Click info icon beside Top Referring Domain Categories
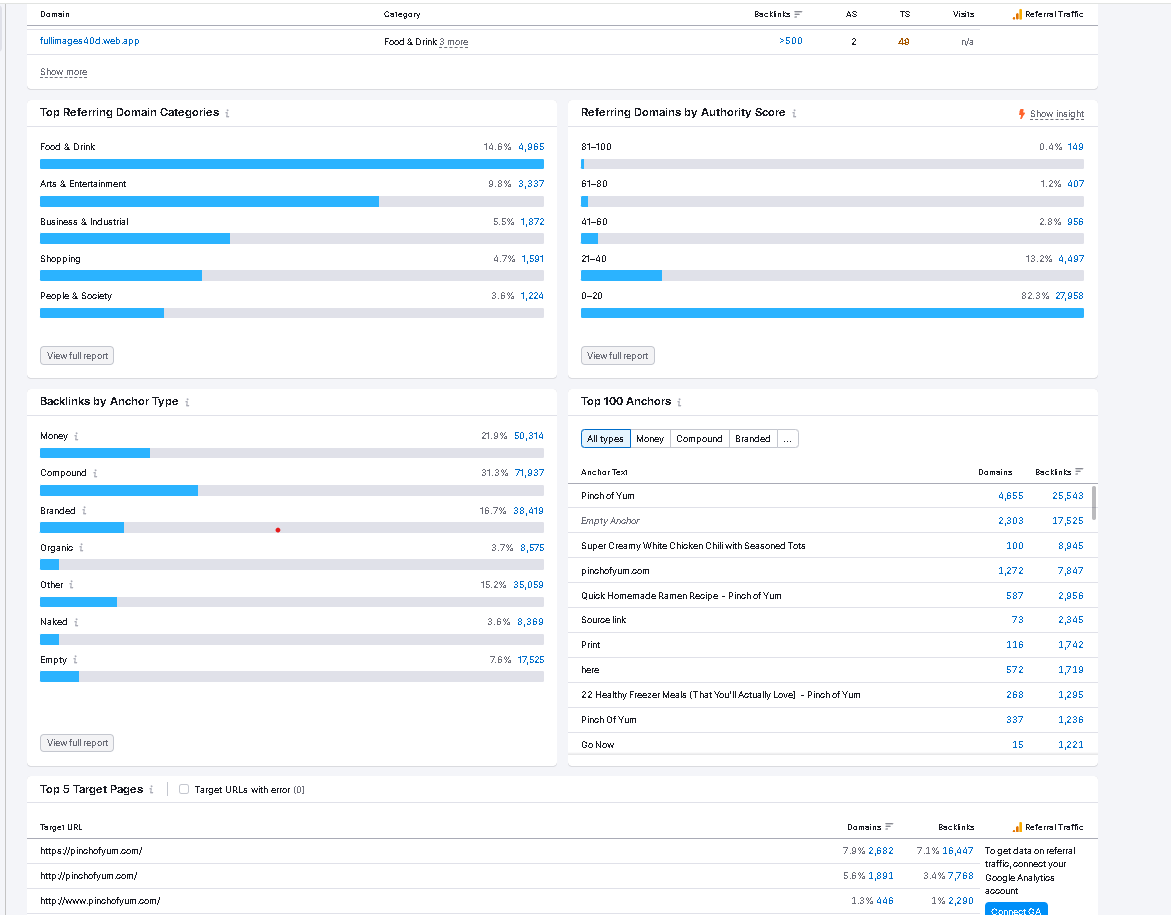 coord(228,113)
